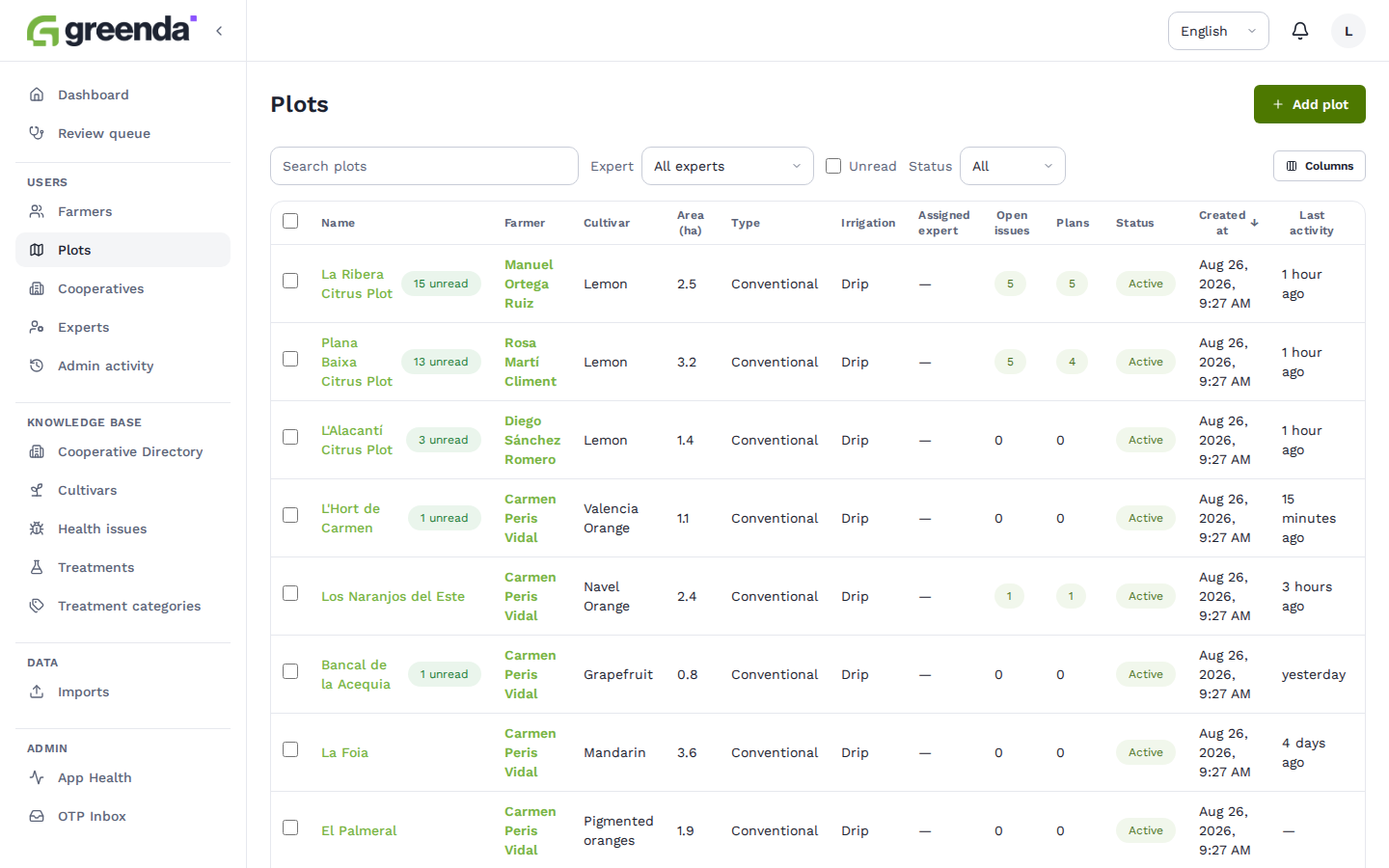Click the App Health pulse icon
Viewport: 1389px width, 868px height.
coord(37,777)
